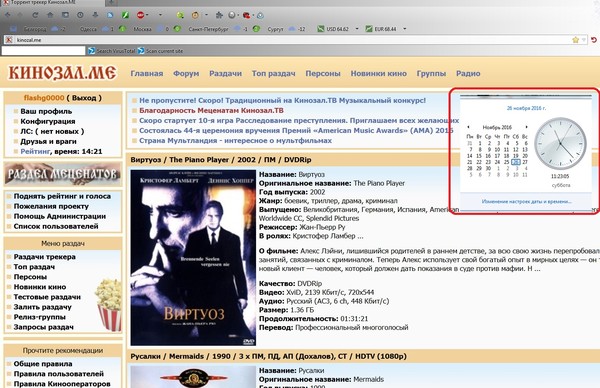Click the downloads arrow toolbar icon
The image size is (600, 388).
click(x=95, y=15)
